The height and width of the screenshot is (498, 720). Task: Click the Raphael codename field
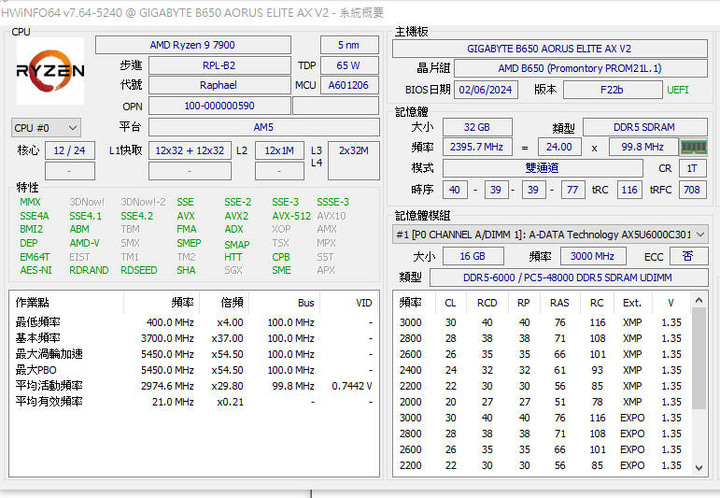click(x=219, y=85)
